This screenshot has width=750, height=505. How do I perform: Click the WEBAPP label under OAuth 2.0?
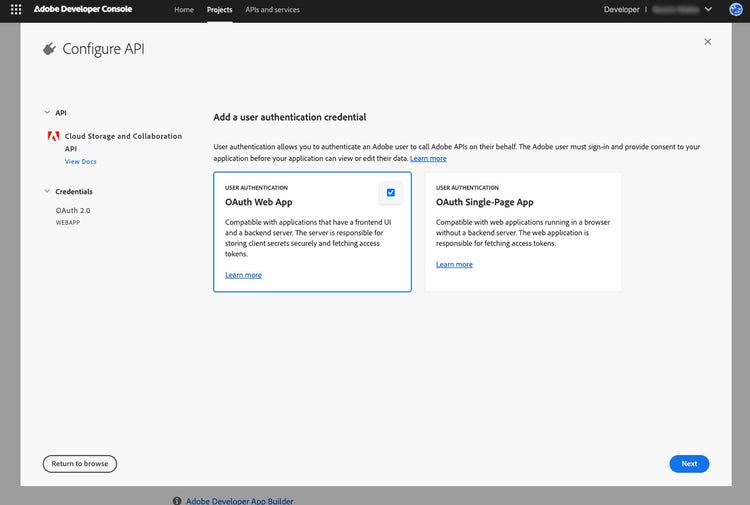(67, 222)
